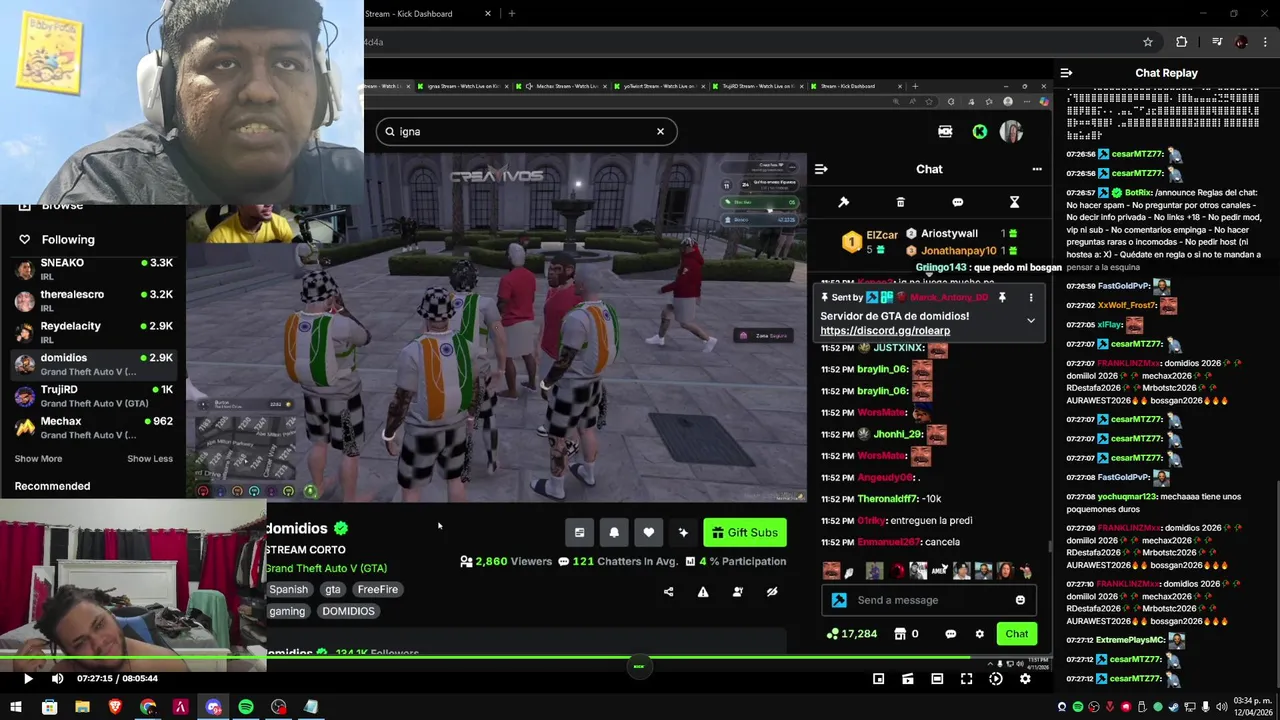
Task: Toggle the heart follow button
Action: pos(648,533)
